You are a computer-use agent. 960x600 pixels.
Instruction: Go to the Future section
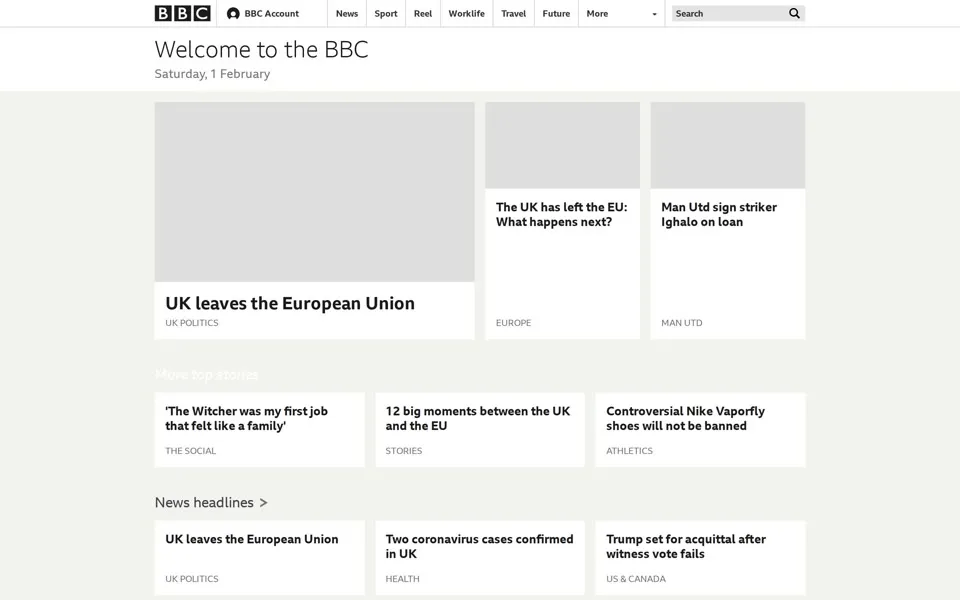click(556, 13)
